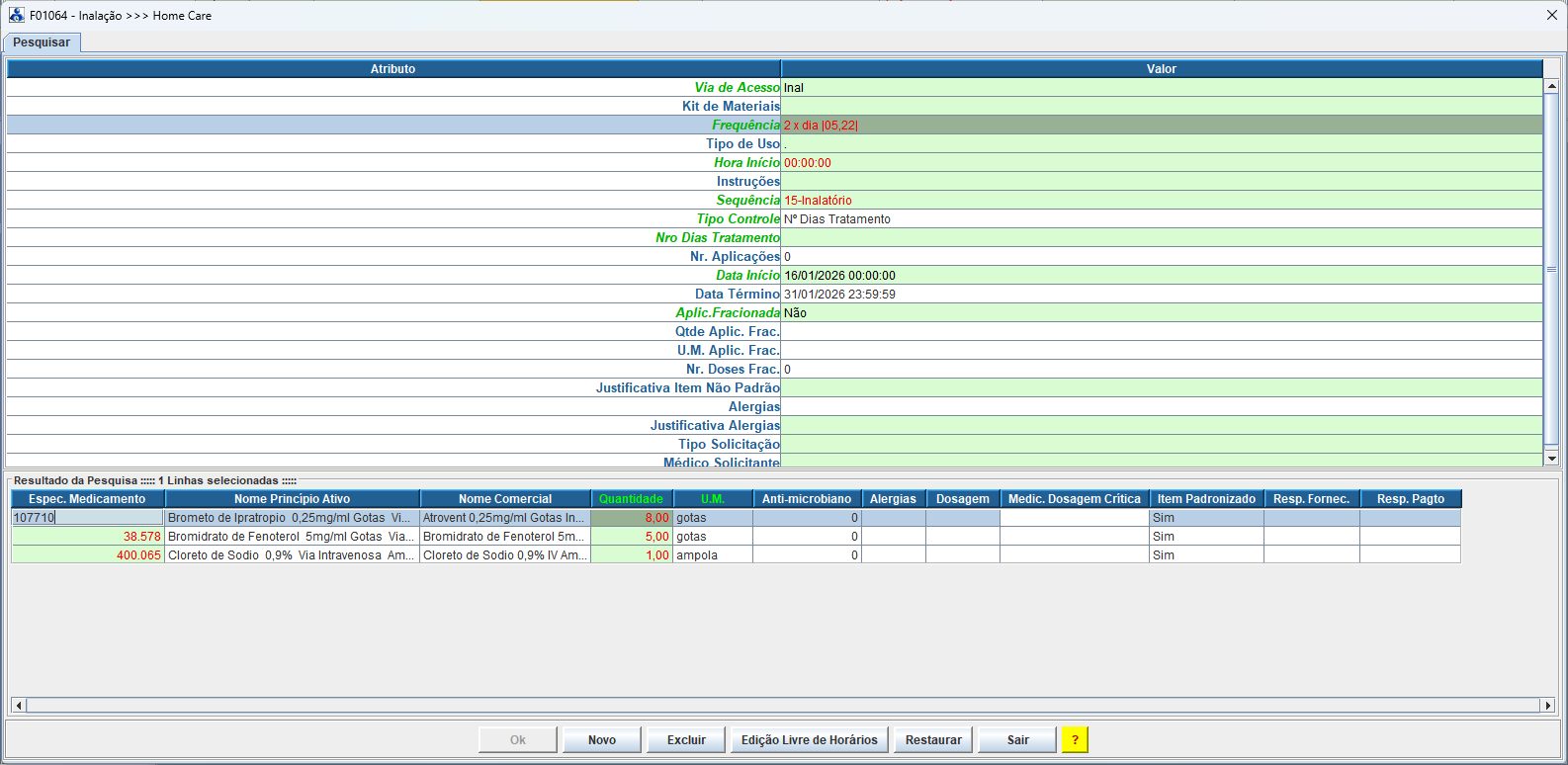Switch to the Pesquisar tab
The height and width of the screenshot is (765, 1568).
click(42, 42)
